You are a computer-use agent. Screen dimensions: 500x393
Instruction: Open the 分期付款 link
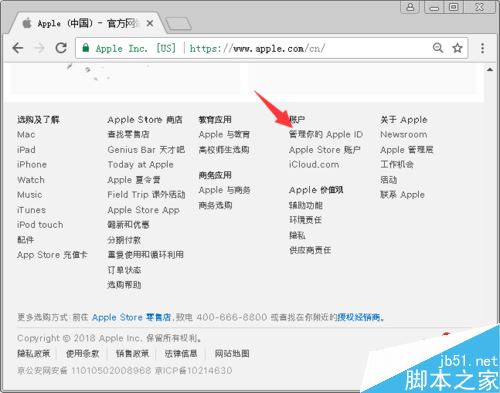point(124,240)
